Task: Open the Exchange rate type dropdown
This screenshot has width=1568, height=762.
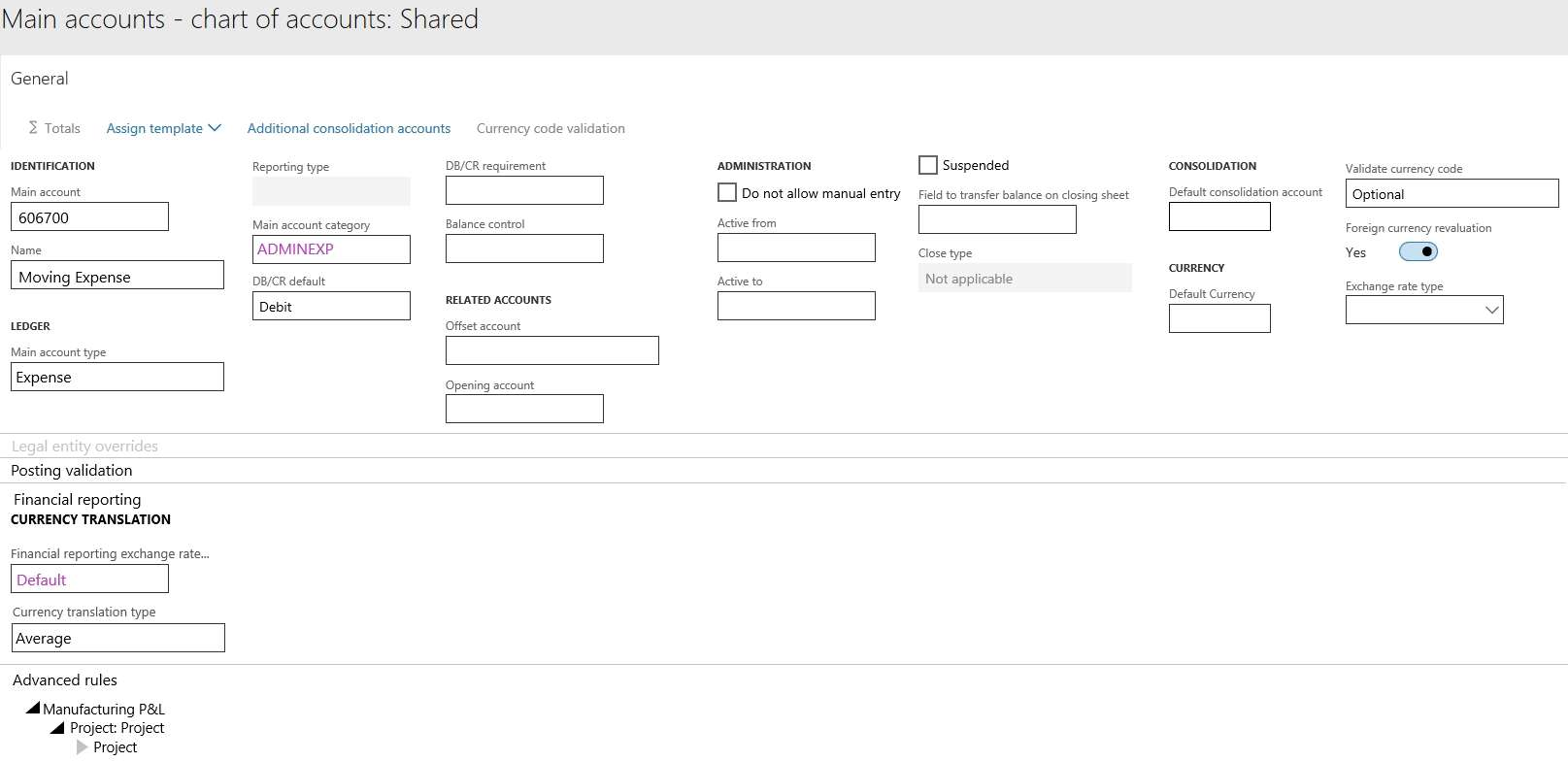Action: click(1491, 311)
